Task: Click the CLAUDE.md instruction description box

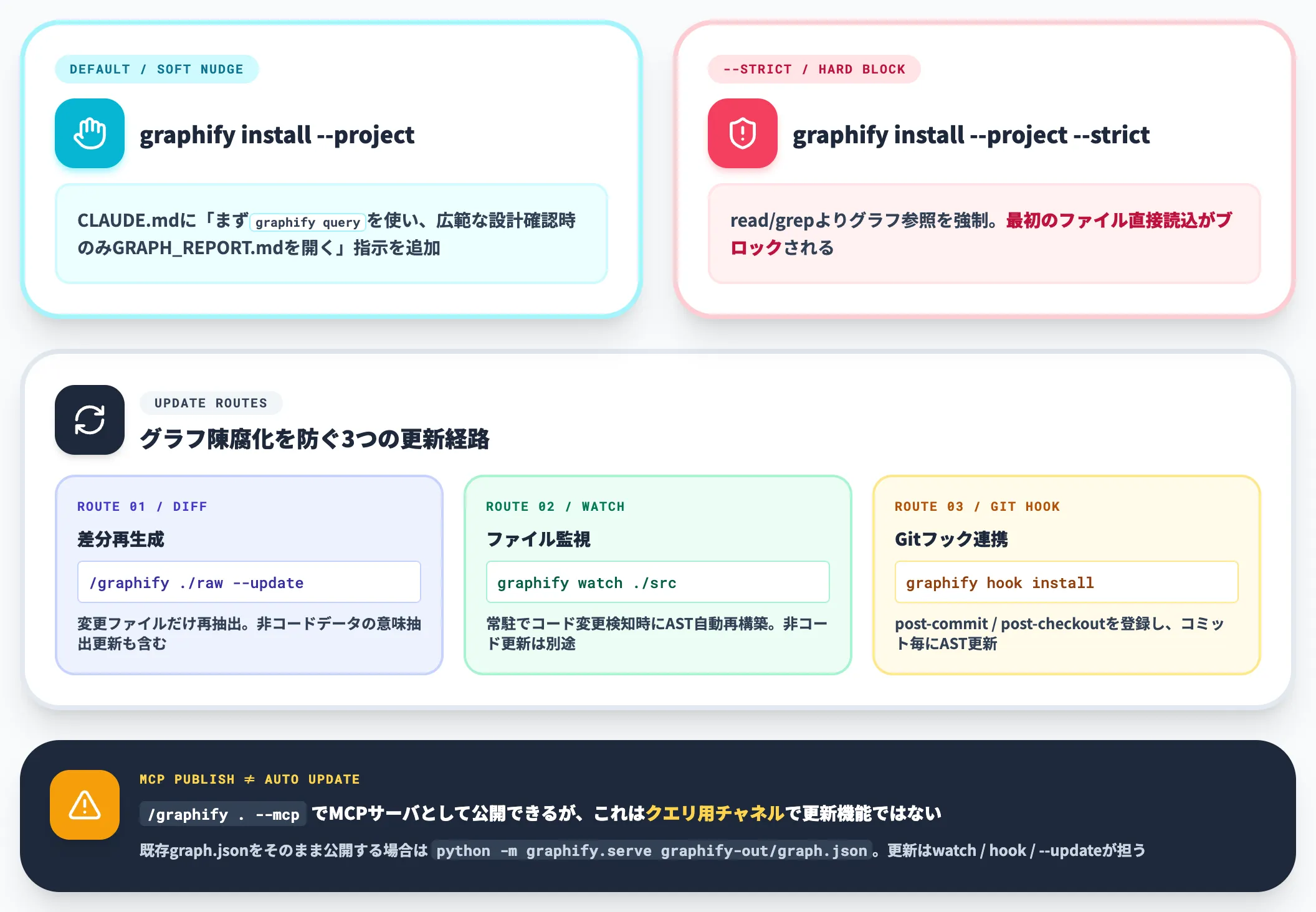Action: (331, 234)
